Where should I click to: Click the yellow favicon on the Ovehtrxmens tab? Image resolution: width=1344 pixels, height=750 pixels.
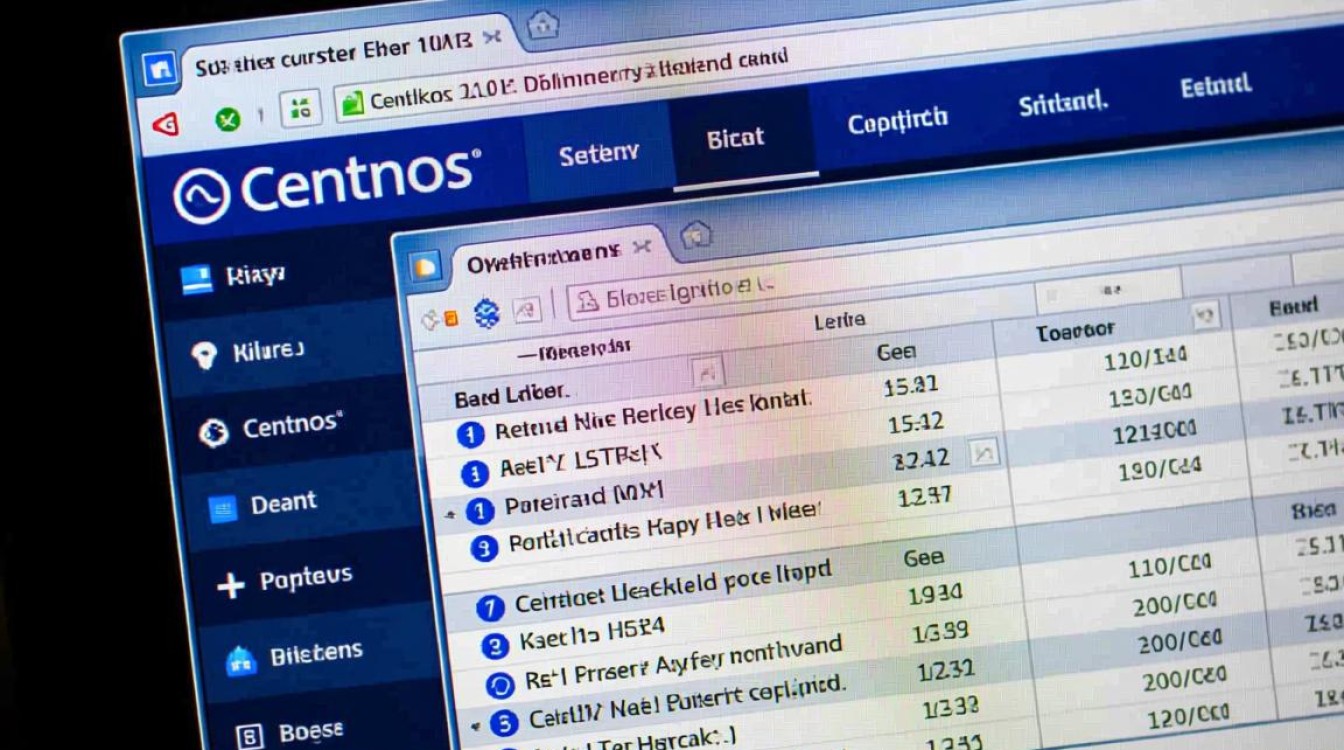click(x=425, y=267)
